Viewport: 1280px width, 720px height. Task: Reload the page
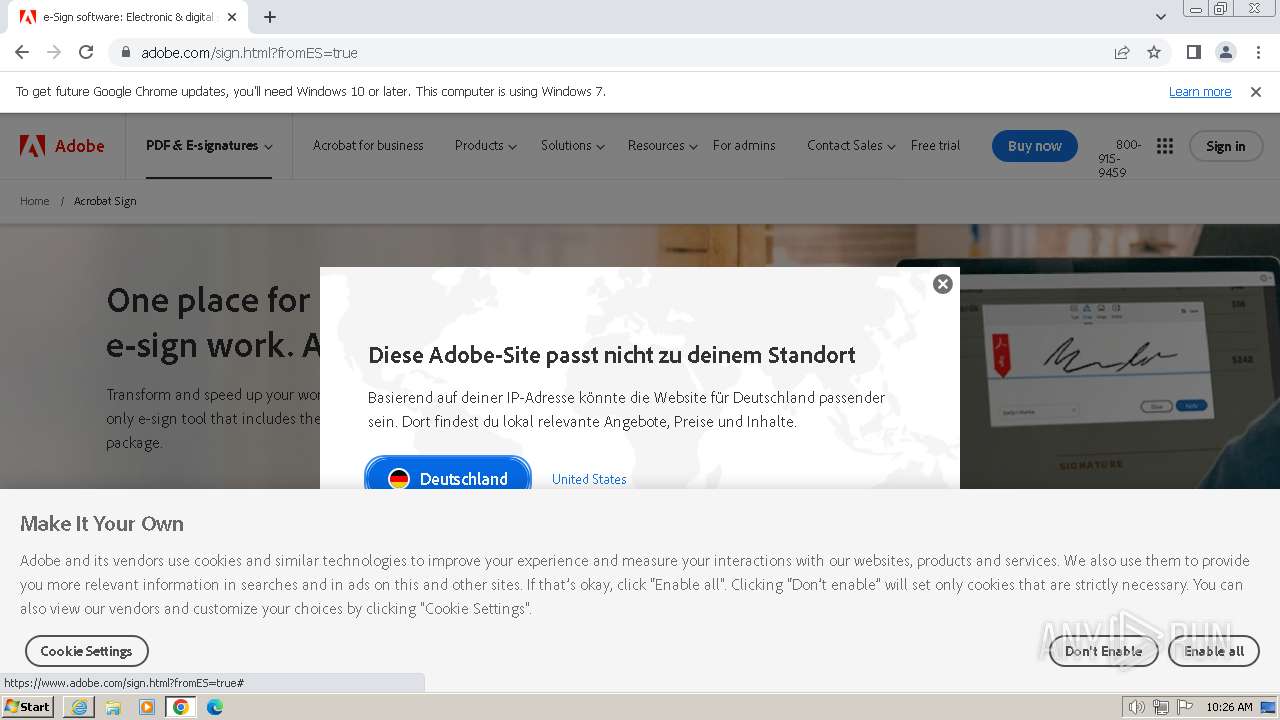click(86, 52)
